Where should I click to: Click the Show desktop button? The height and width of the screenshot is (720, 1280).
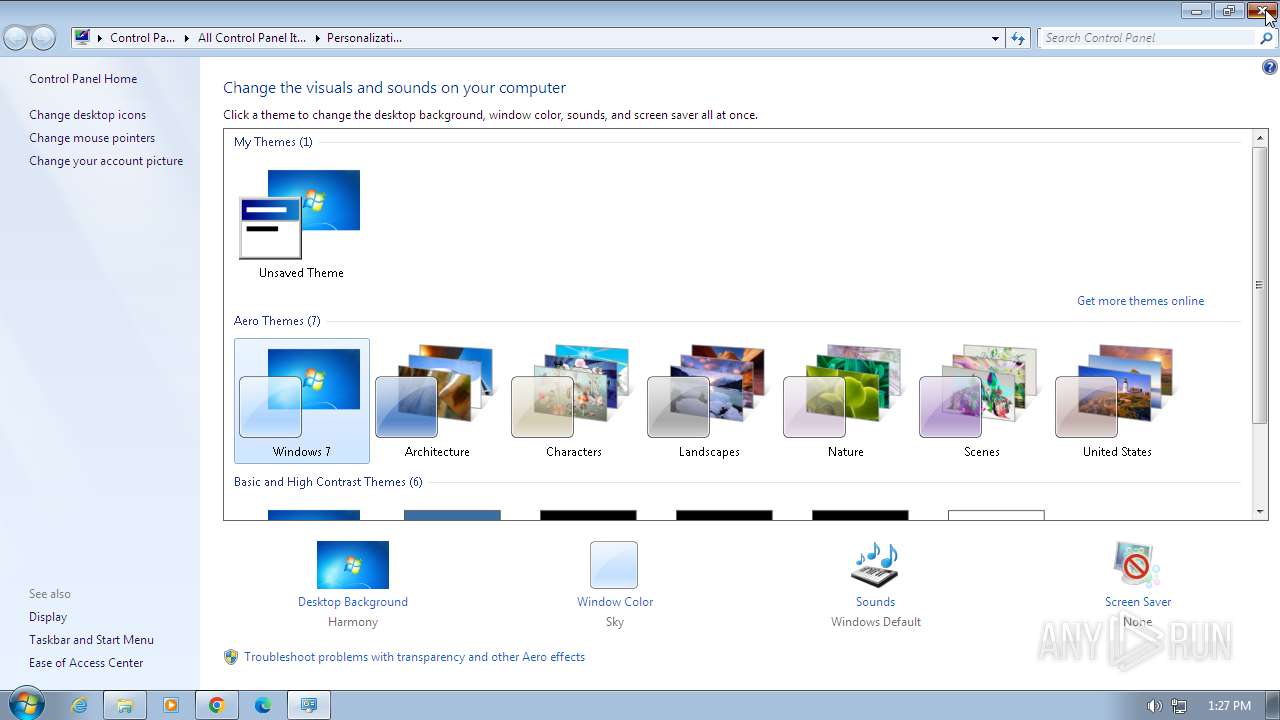point(1272,705)
